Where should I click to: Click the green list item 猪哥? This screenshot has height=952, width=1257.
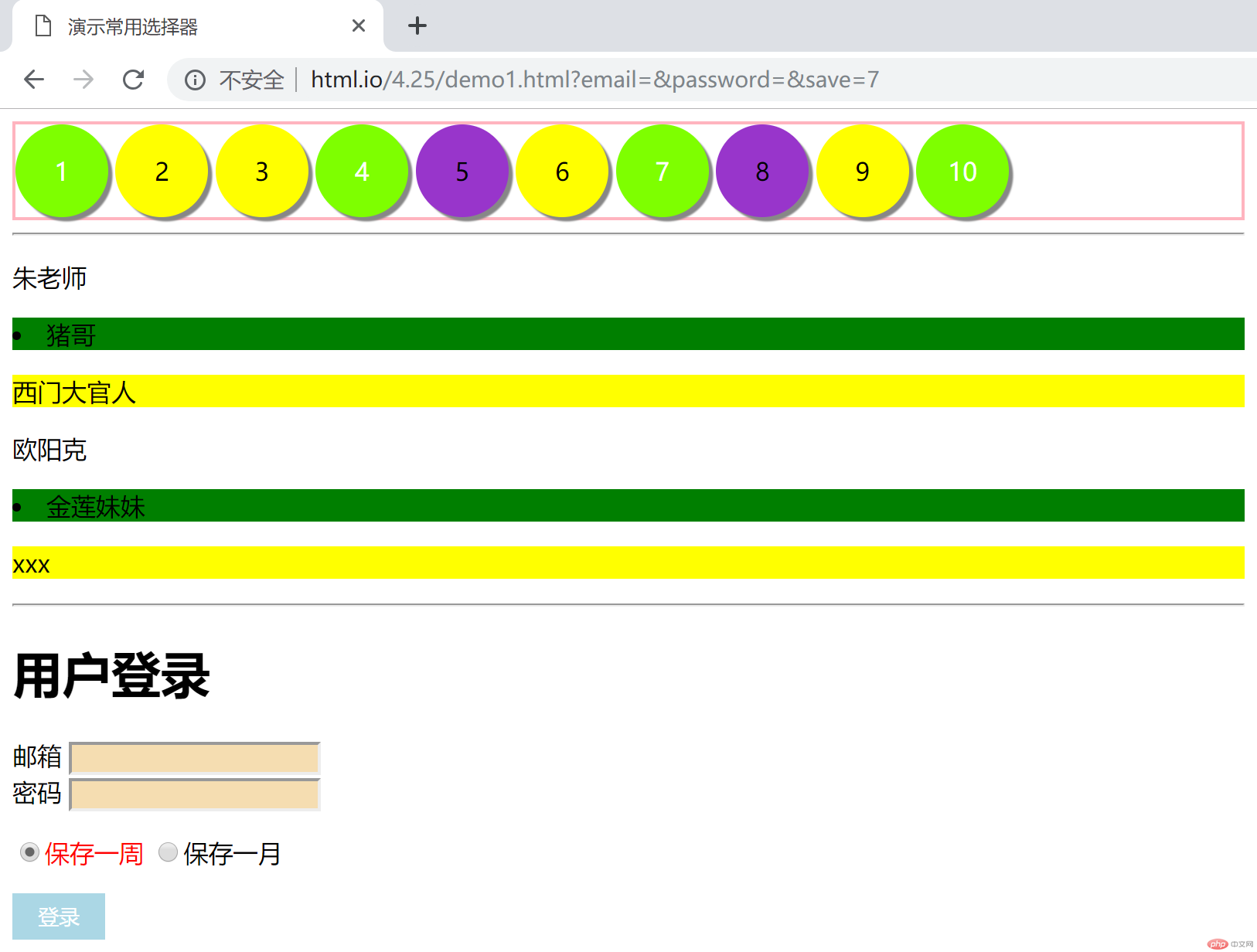[x=628, y=334]
